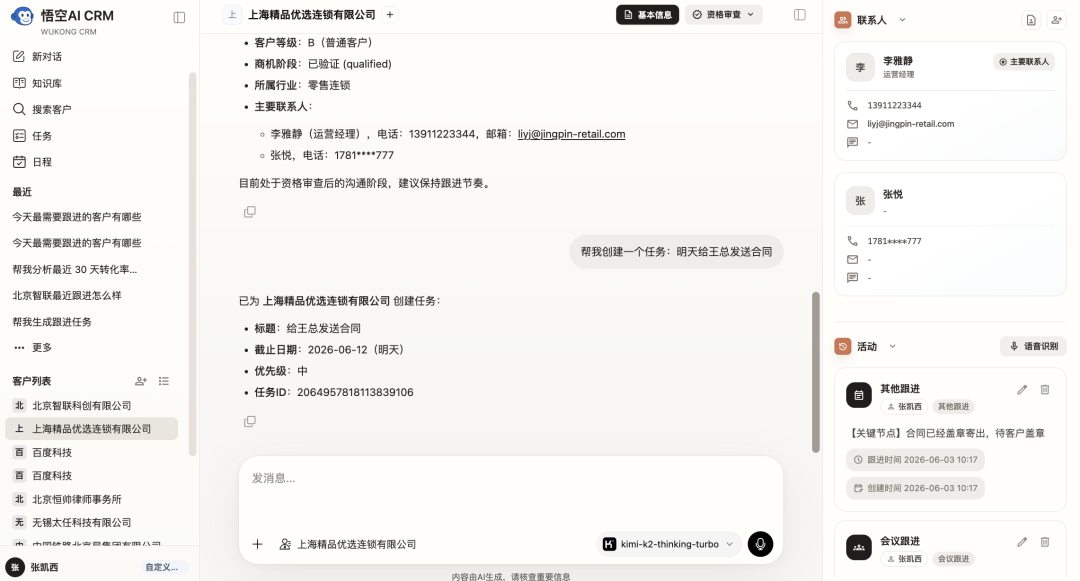Open 张凯西 user profile
The image size is (1080, 581).
(33, 567)
